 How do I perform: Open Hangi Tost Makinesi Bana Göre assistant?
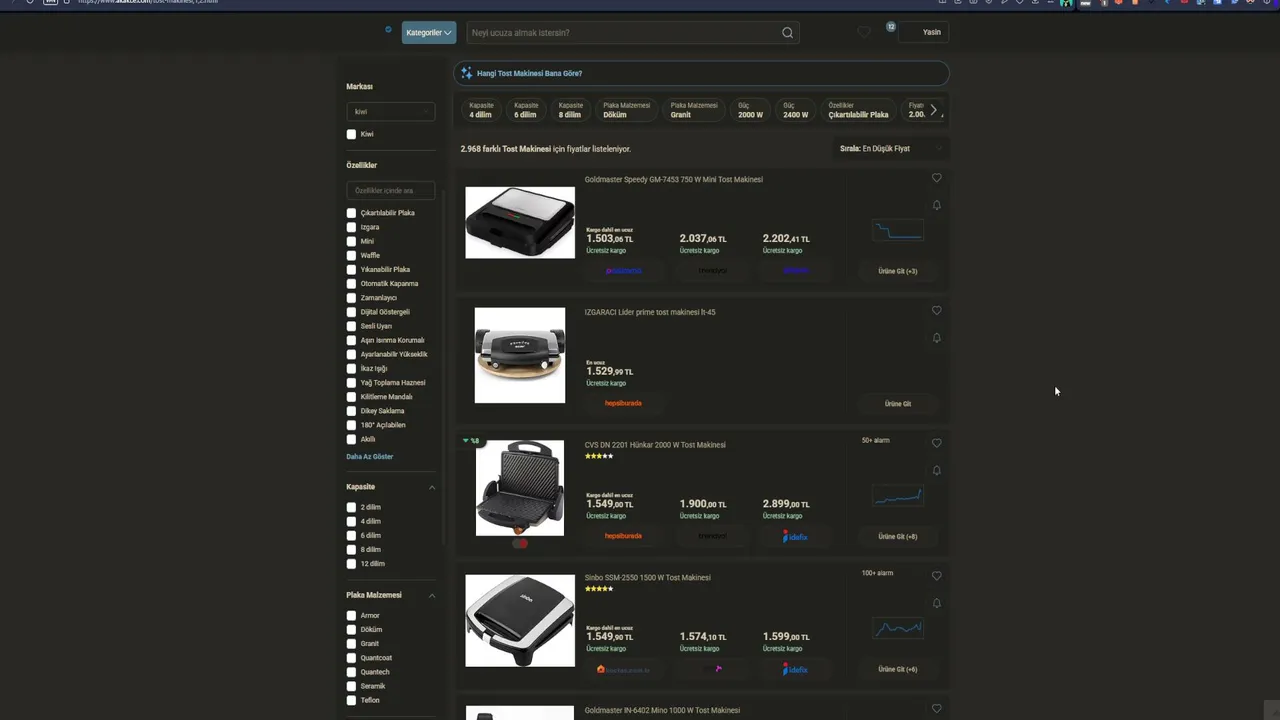[701, 73]
